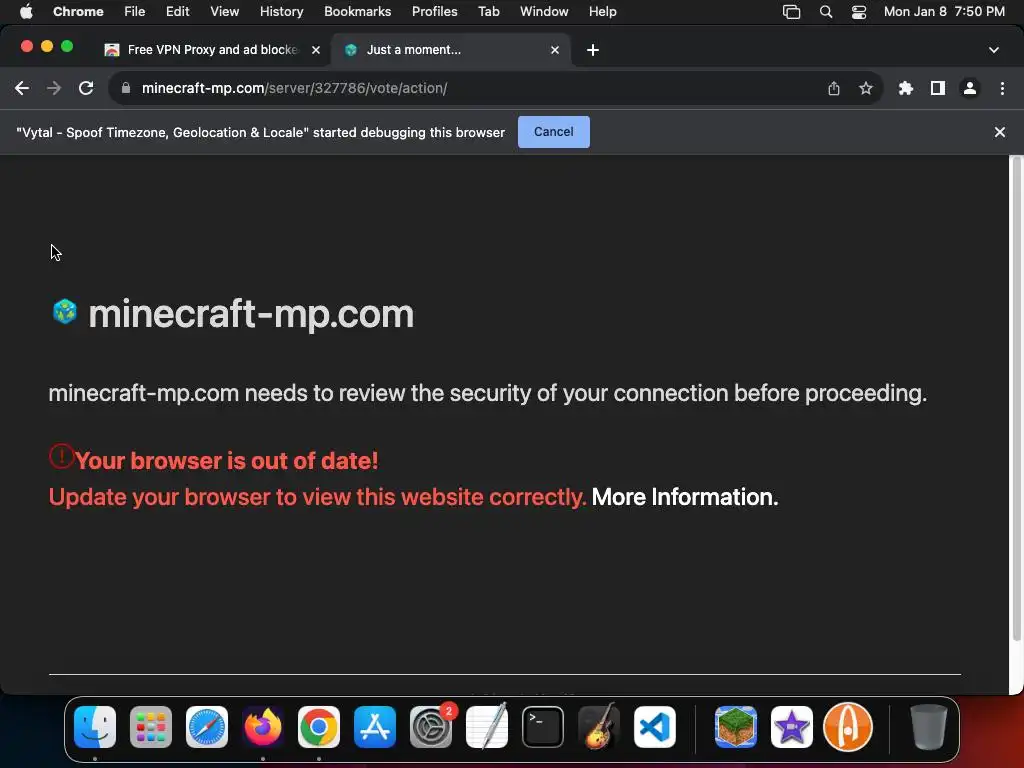The width and height of the screenshot is (1024, 768).
Task: Click the forward navigation arrow
Action: pyautogui.click(x=54, y=88)
